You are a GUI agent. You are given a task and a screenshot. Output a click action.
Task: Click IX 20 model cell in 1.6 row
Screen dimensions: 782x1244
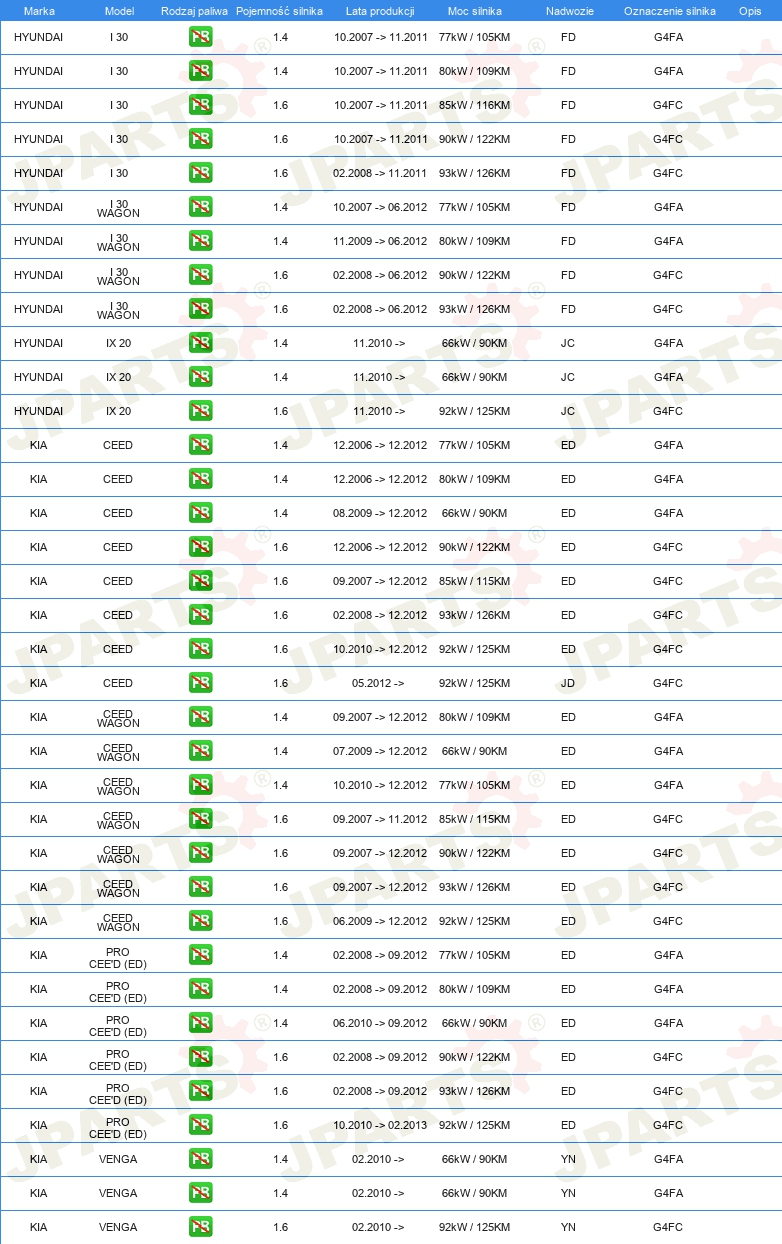pyautogui.click(x=118, y=412)
